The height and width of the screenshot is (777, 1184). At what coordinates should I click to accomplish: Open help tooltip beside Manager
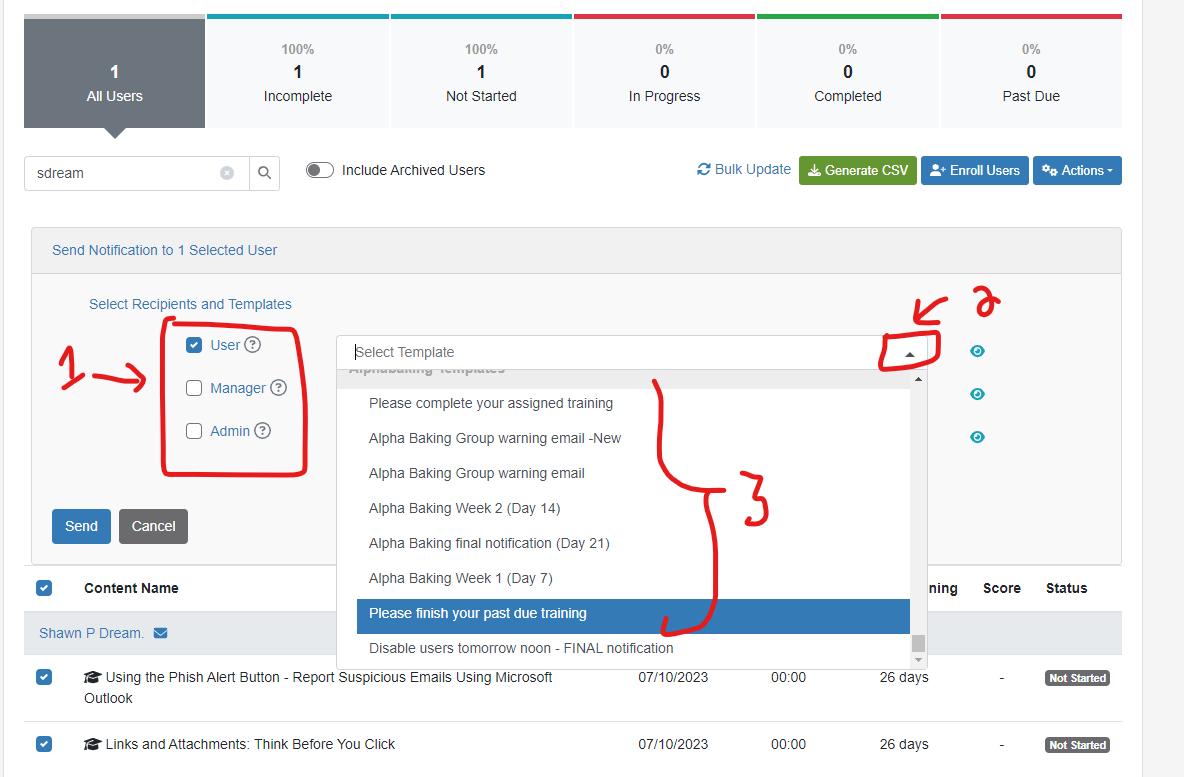(x=279, y=387)
